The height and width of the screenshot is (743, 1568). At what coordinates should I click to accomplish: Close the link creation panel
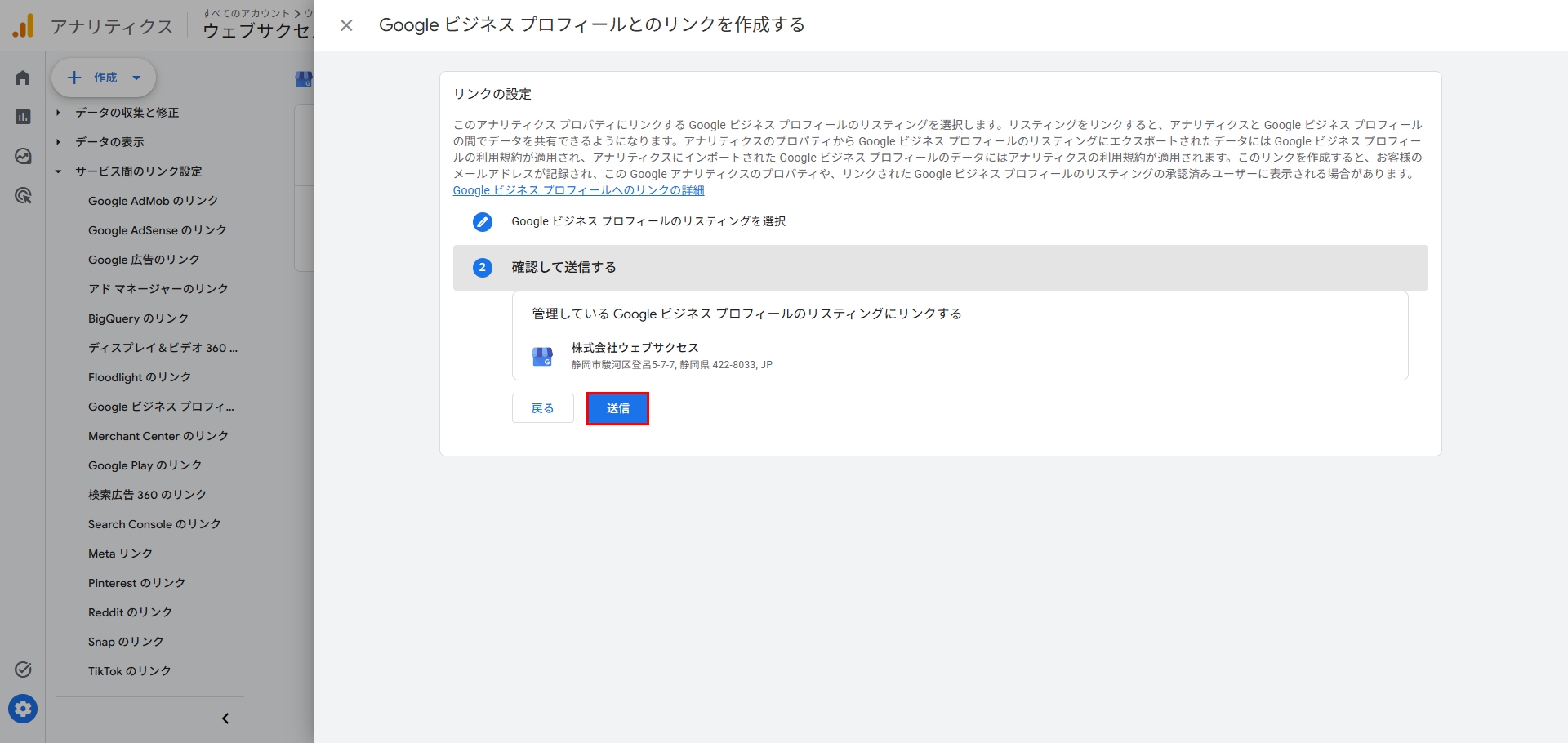(346, 25)
